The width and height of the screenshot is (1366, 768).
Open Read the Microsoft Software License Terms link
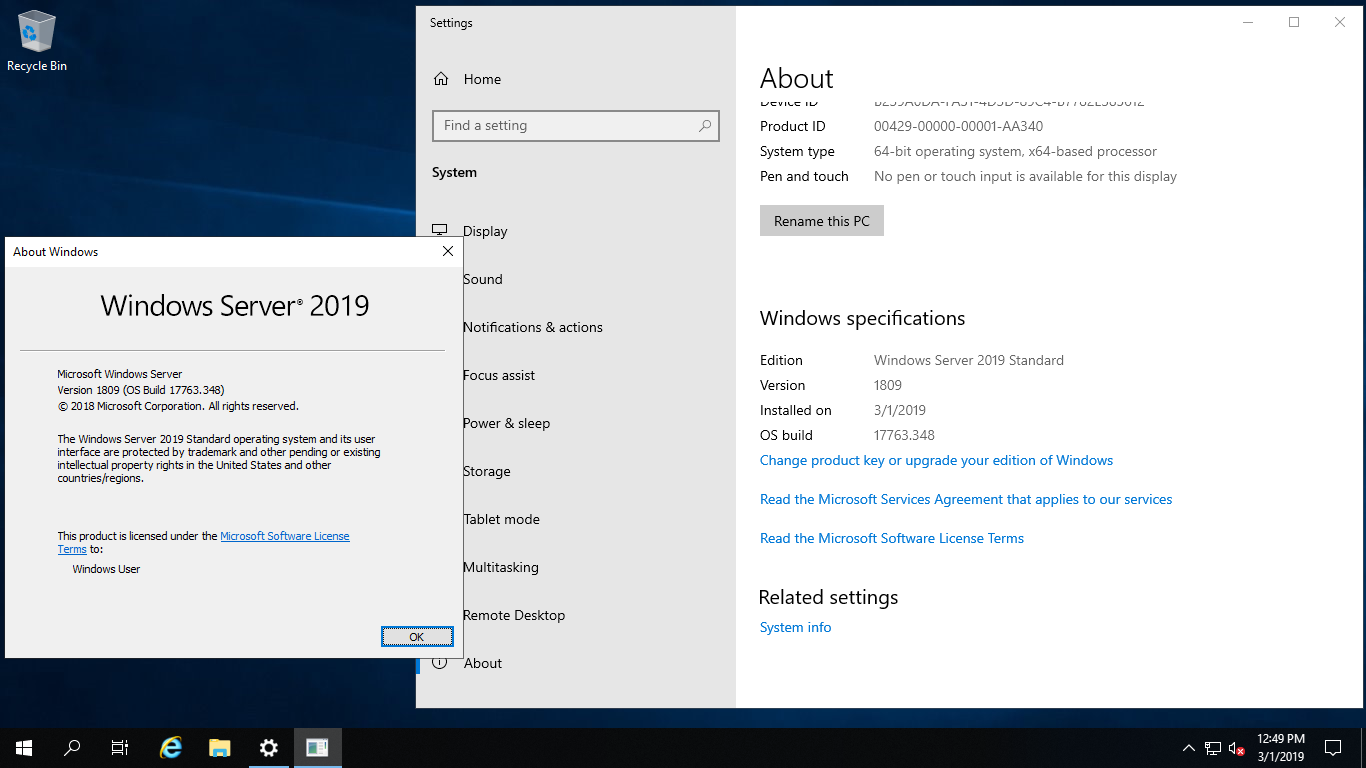click(892, 538)
